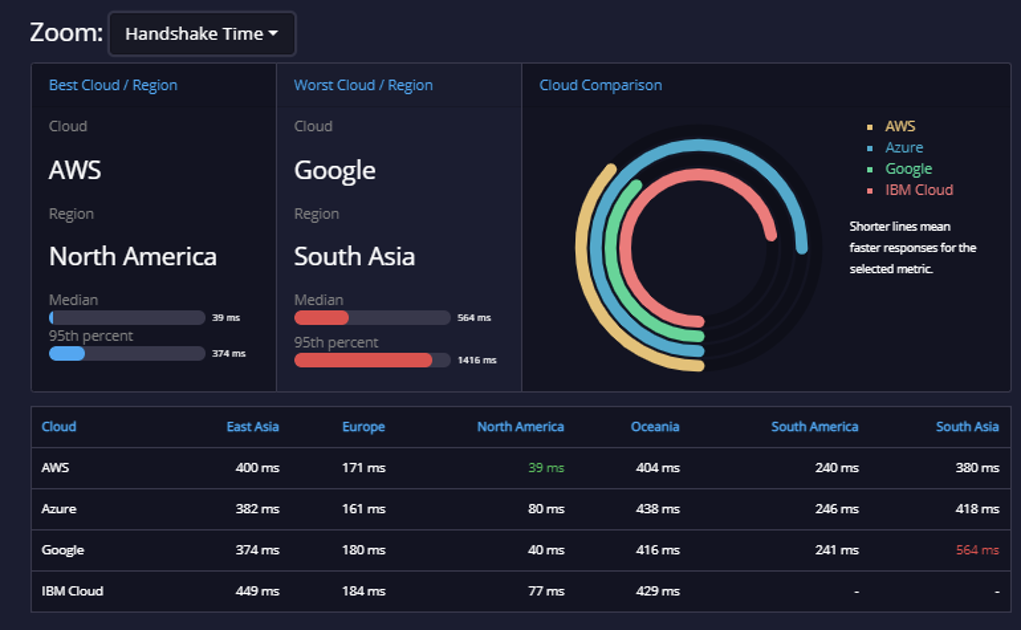Click Azure East Asia 382 ms cell

257,509
